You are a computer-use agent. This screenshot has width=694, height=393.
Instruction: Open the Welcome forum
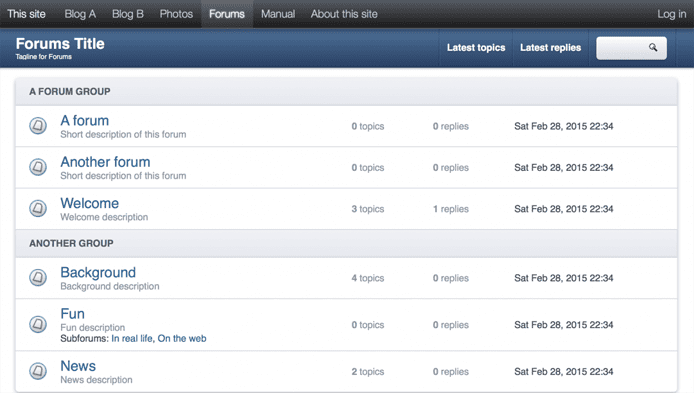click(89, 203)
